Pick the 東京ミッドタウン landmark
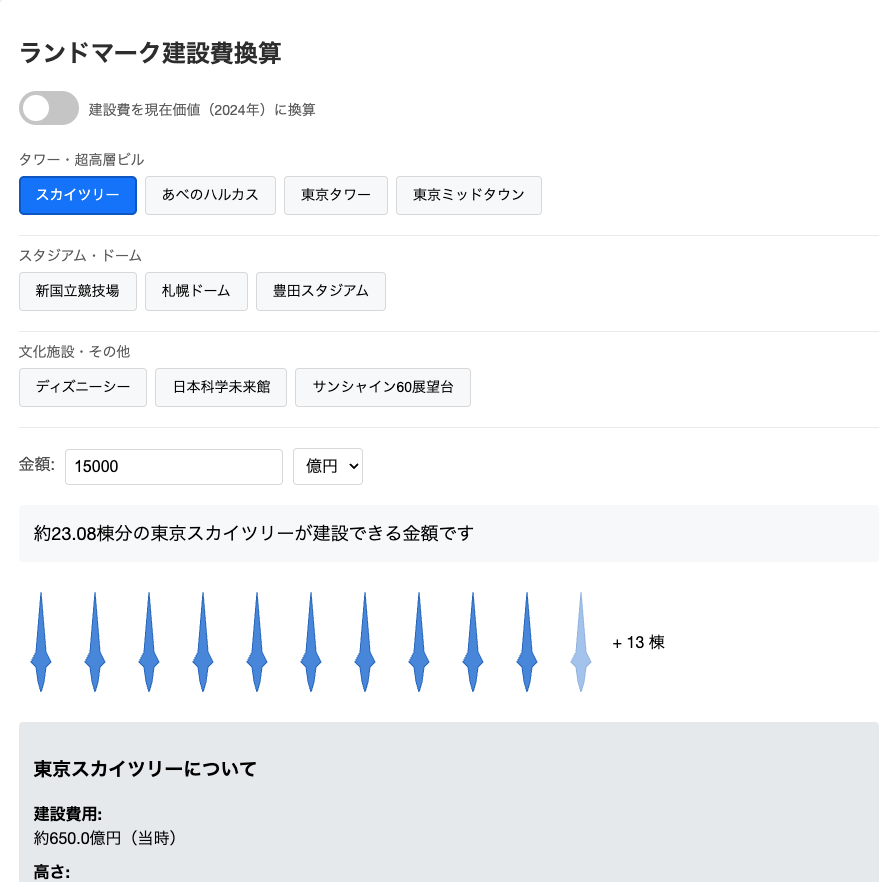894x882 pixels. pyautogui.click(x=469, y=196)
